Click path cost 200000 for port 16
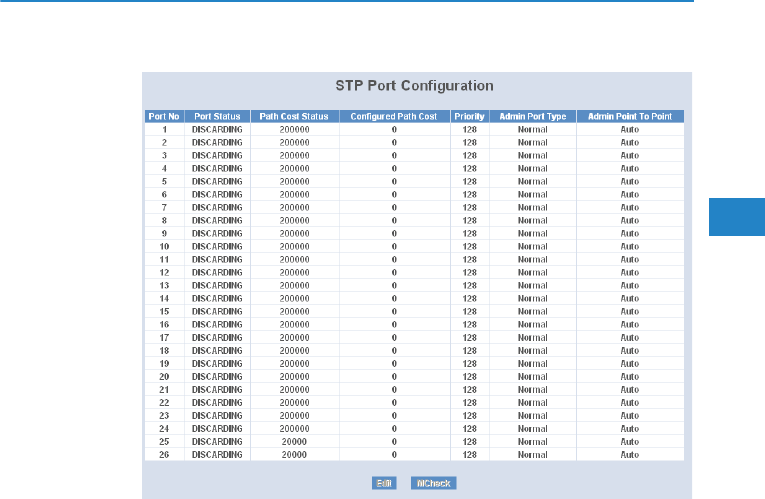 294,324
